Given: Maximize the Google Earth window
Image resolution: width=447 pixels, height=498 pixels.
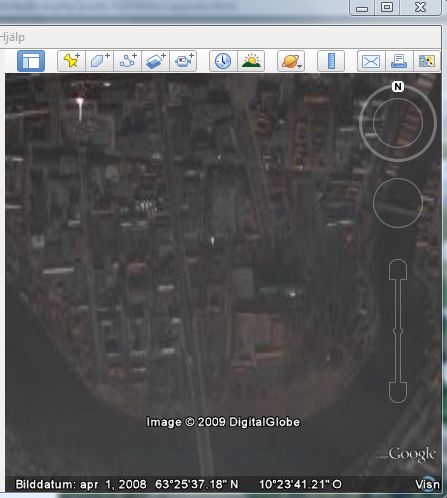Looking at the screenshot, I should point(387,7).
